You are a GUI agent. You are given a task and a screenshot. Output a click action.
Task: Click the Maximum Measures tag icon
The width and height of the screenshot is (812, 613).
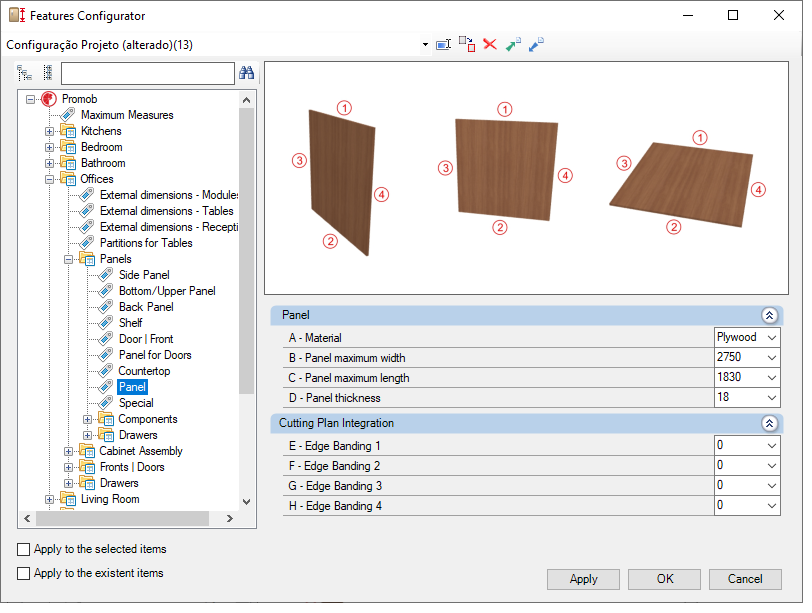point(68,114)
